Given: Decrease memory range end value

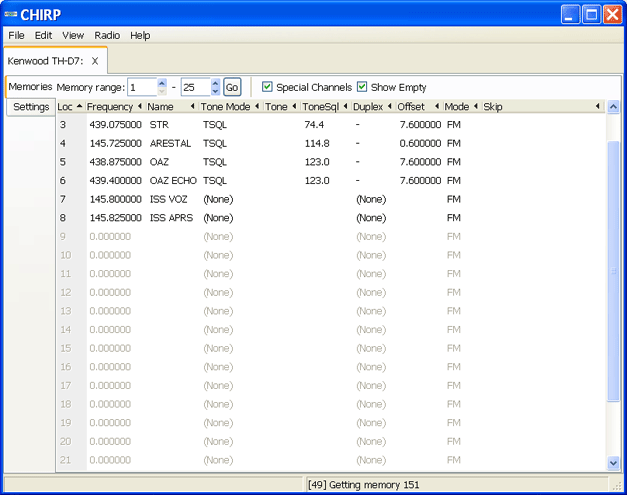Looking at the screenshot, I should (x=215, y=92).
